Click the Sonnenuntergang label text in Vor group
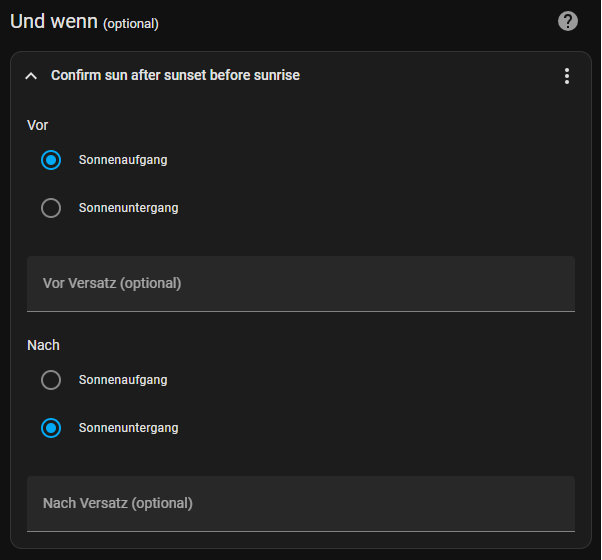Screen dimensions: 602x560 tap(128, 208)
